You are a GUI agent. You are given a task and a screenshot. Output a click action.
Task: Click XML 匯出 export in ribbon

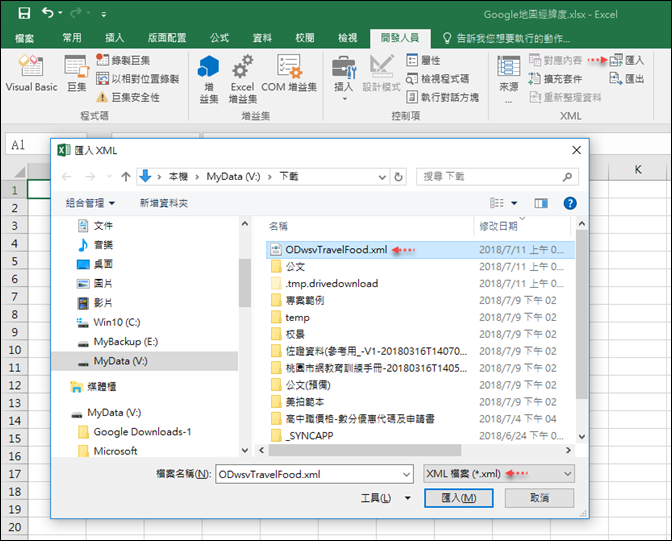(627, 79)
